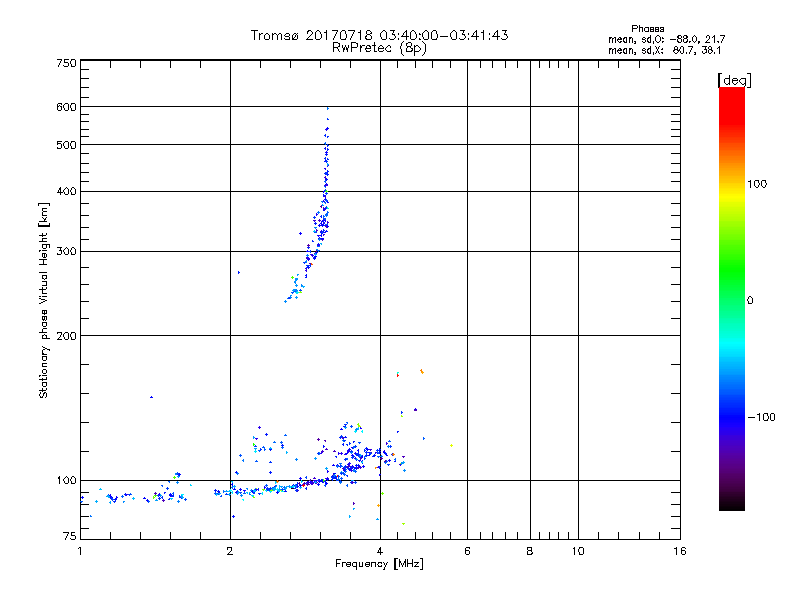Click the 'mean, sd,X: 80.7, 38.1' statistic
Viewport: 800px width, 600px height.
point(664,50)
